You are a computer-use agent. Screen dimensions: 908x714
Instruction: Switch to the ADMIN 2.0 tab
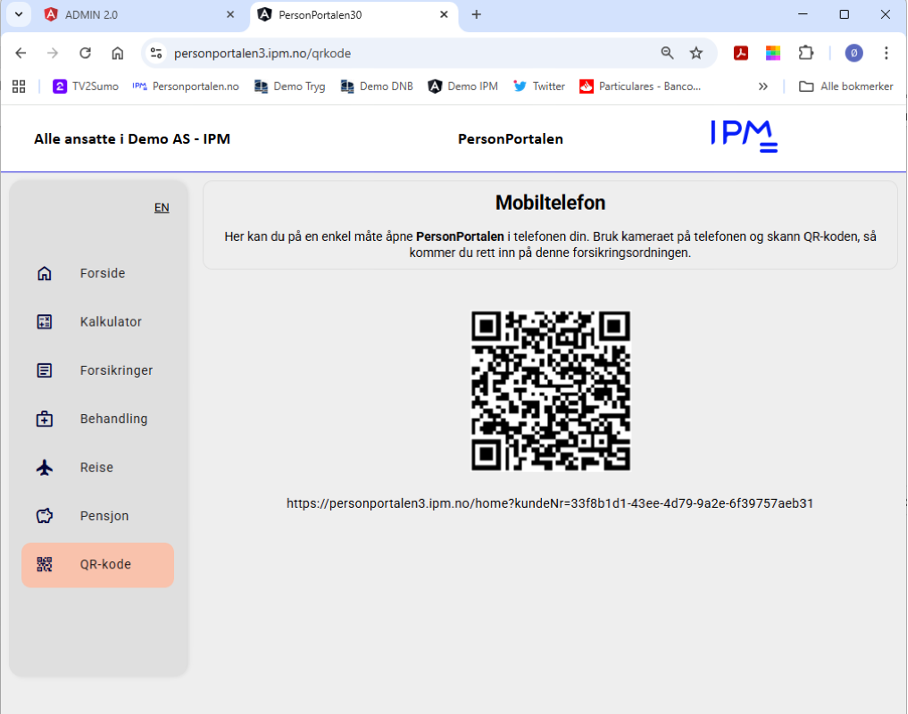pos(135,15)
